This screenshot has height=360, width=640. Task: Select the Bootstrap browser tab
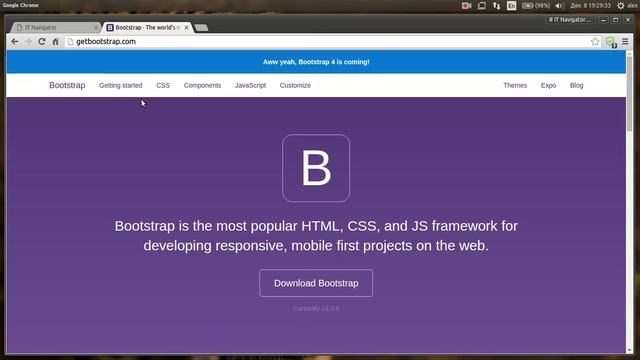[x=147, y=27]
